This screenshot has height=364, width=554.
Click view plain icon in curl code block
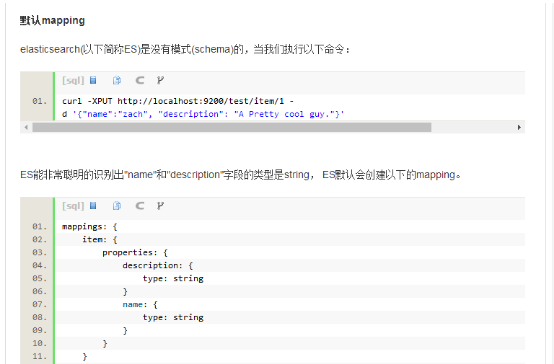point(93,80)
